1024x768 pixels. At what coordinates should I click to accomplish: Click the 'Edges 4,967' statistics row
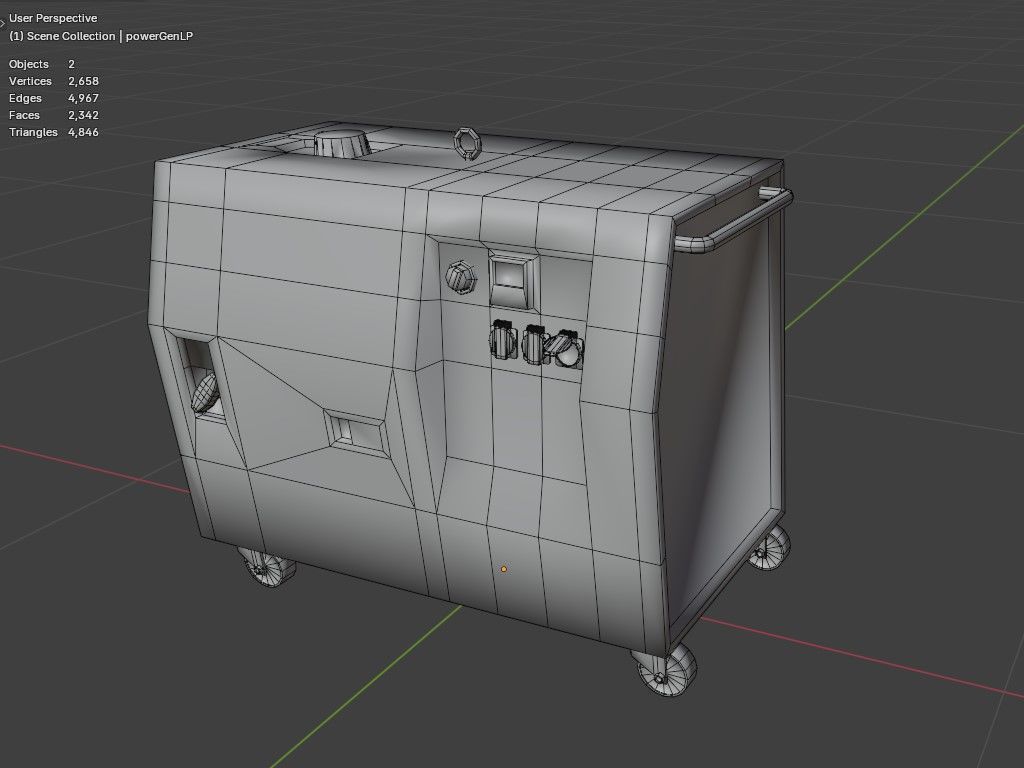[54, 98]
